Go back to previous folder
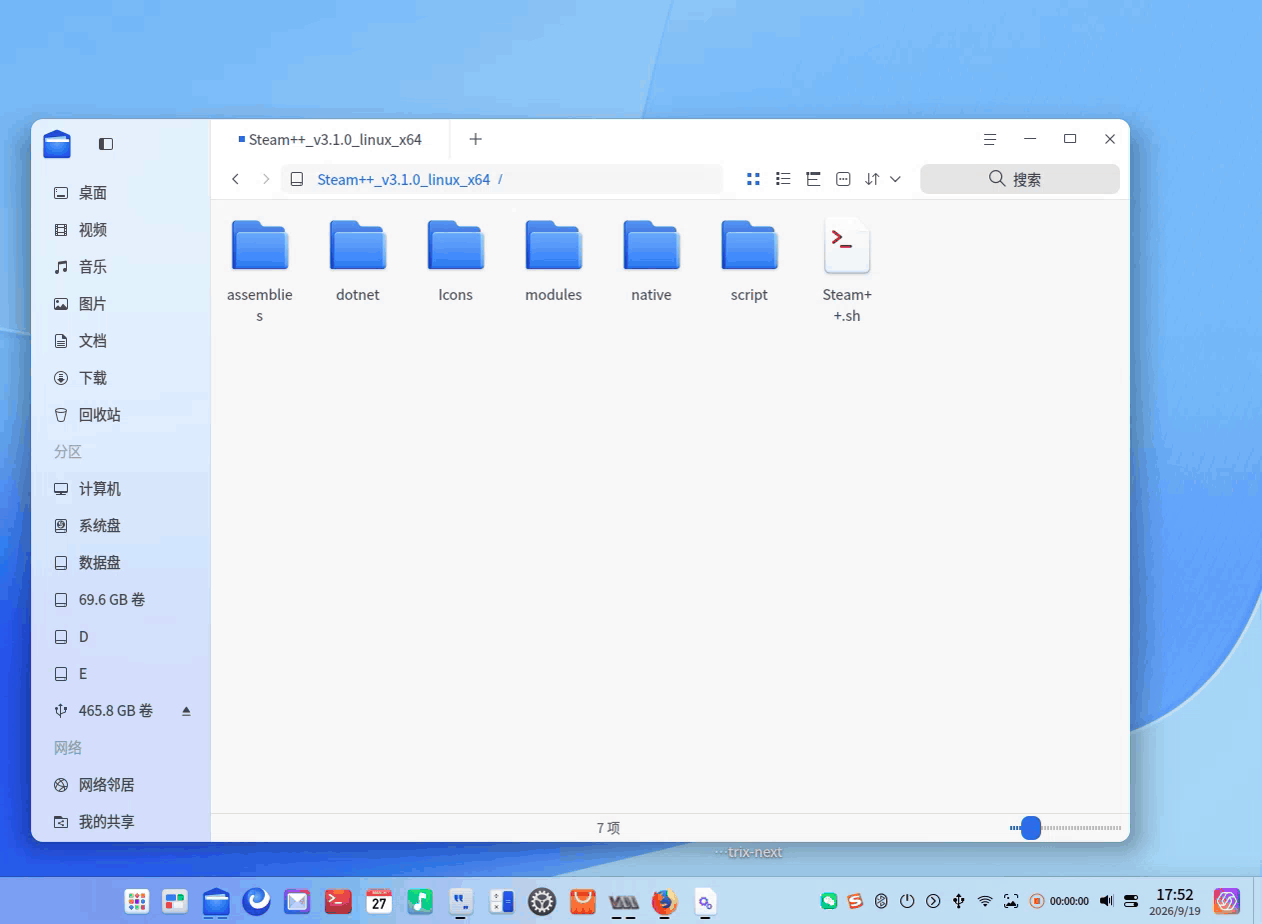Image resolution: width=1262 pixels, height=924 pixels. click(x=236, y=179)
